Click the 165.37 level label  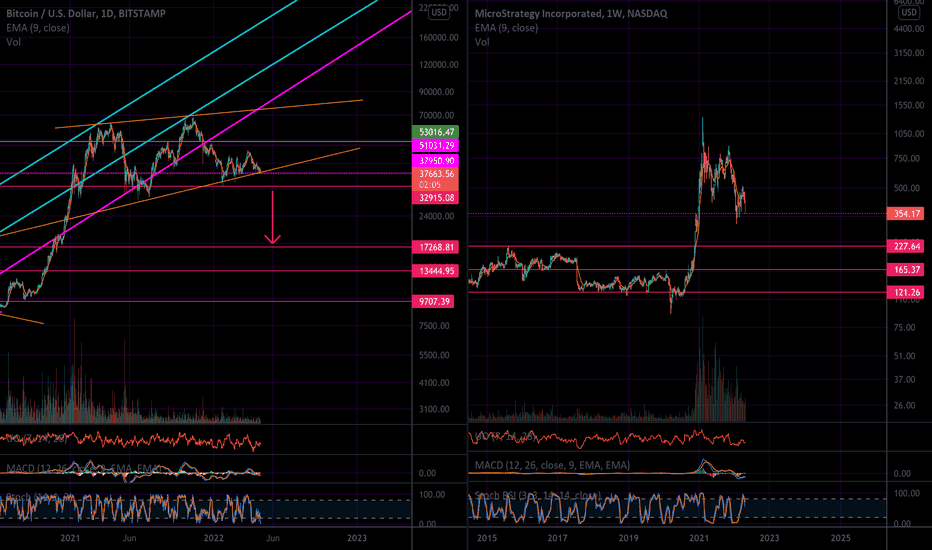(905, 270)
